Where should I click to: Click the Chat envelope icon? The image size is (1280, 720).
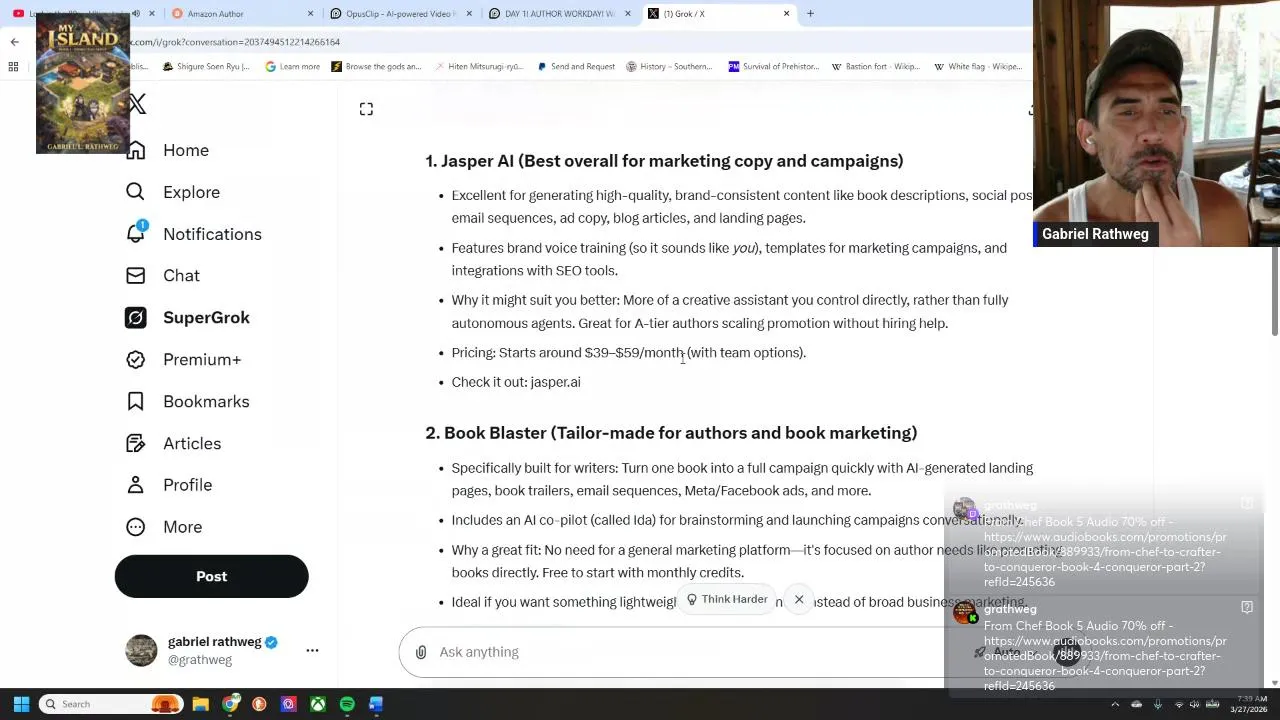[x=136, y=276]
